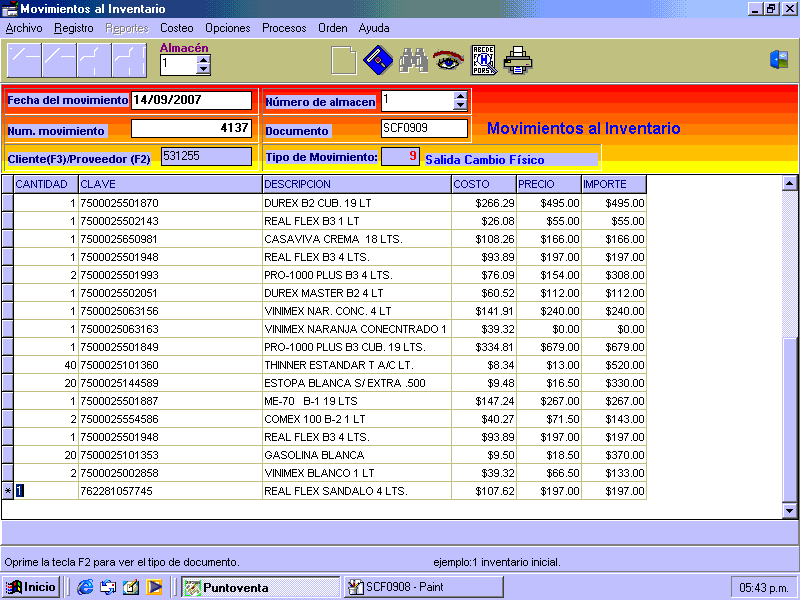Click the ABCDE letters grid icon
Image resolution: width=800 pixels, height=600 pixels.
483,61
